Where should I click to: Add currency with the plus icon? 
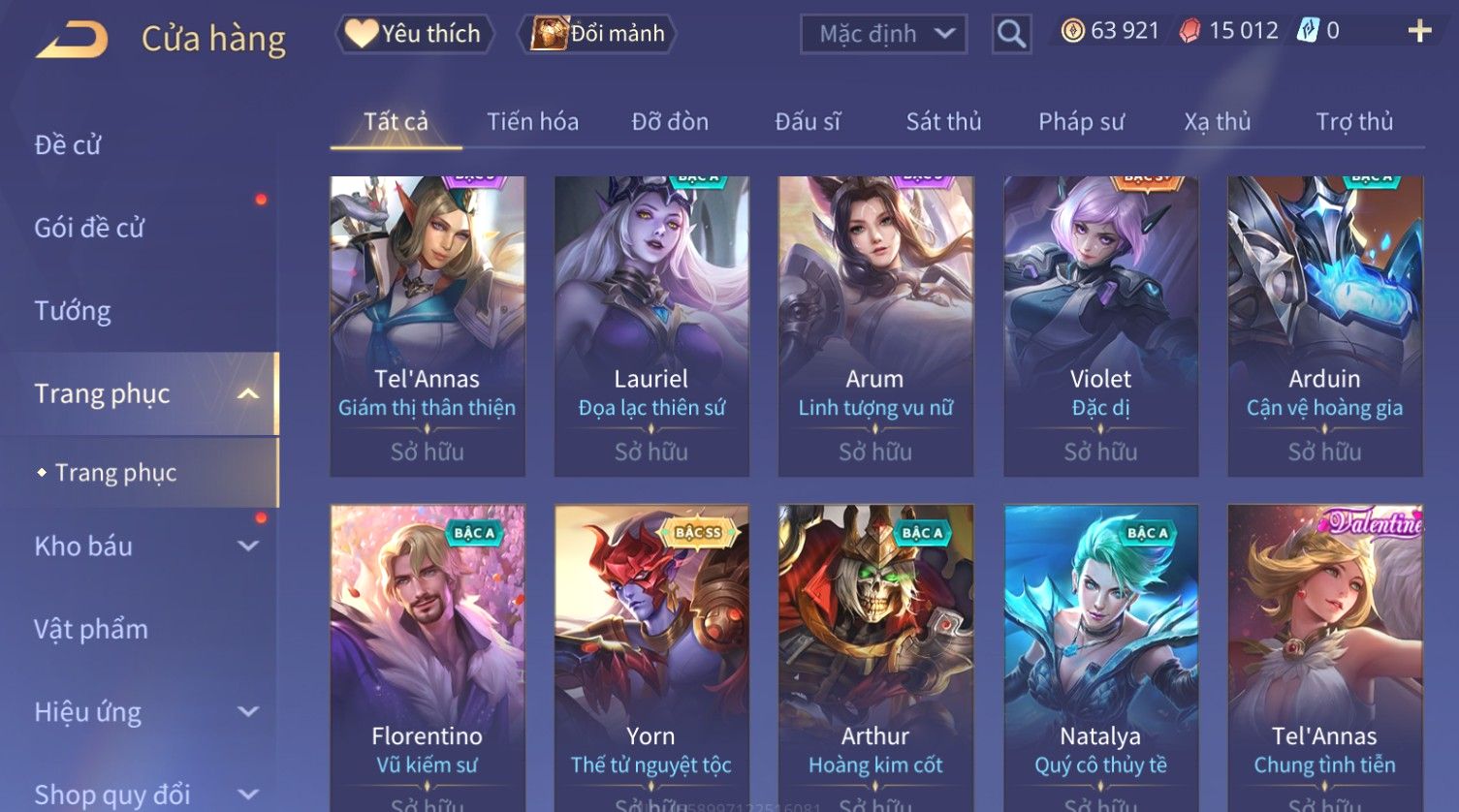(x=1419, y=32)
